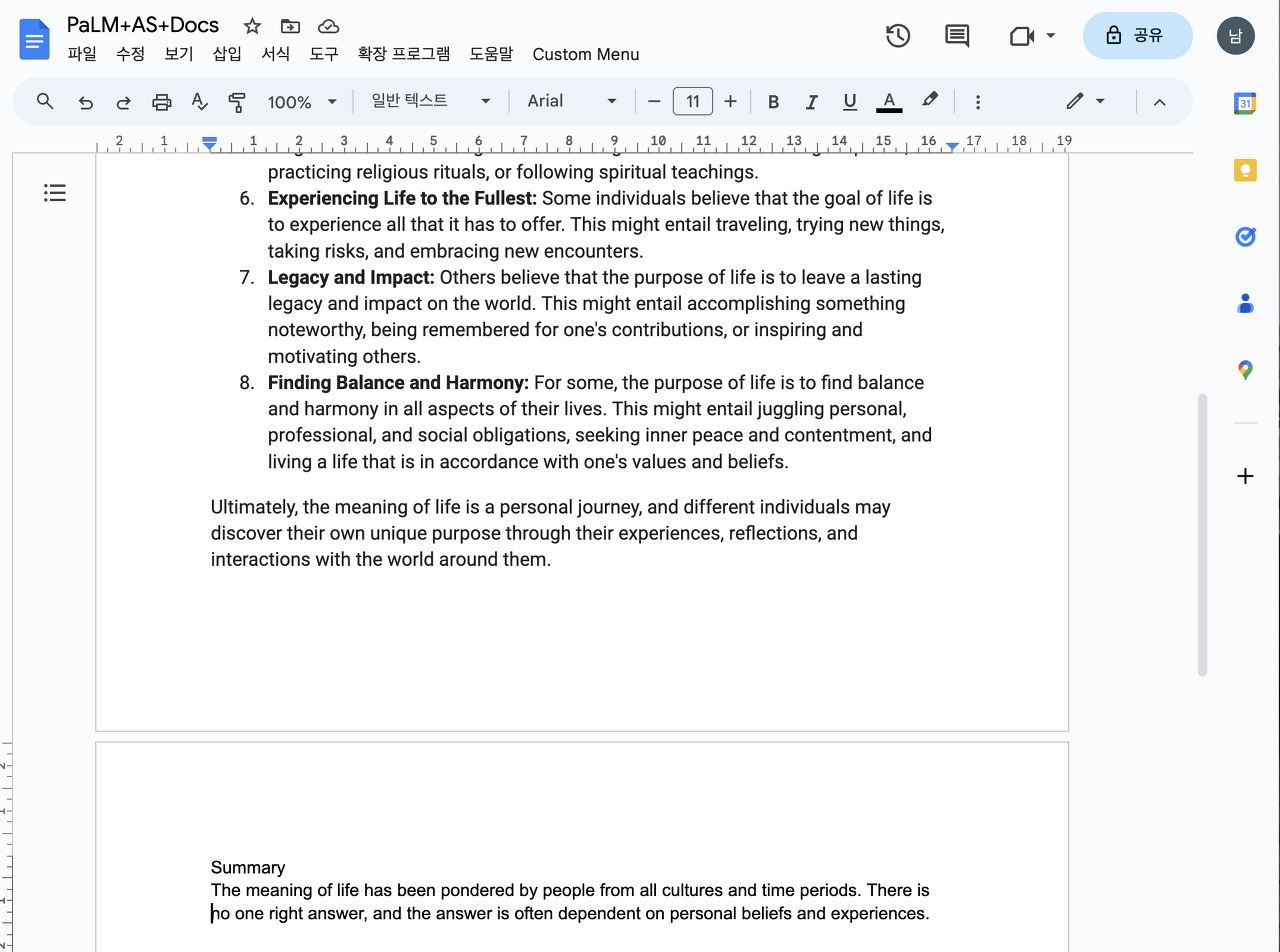Open the text color picker
The height and width of the screenshot is (952, 1280).
[889, 102]
